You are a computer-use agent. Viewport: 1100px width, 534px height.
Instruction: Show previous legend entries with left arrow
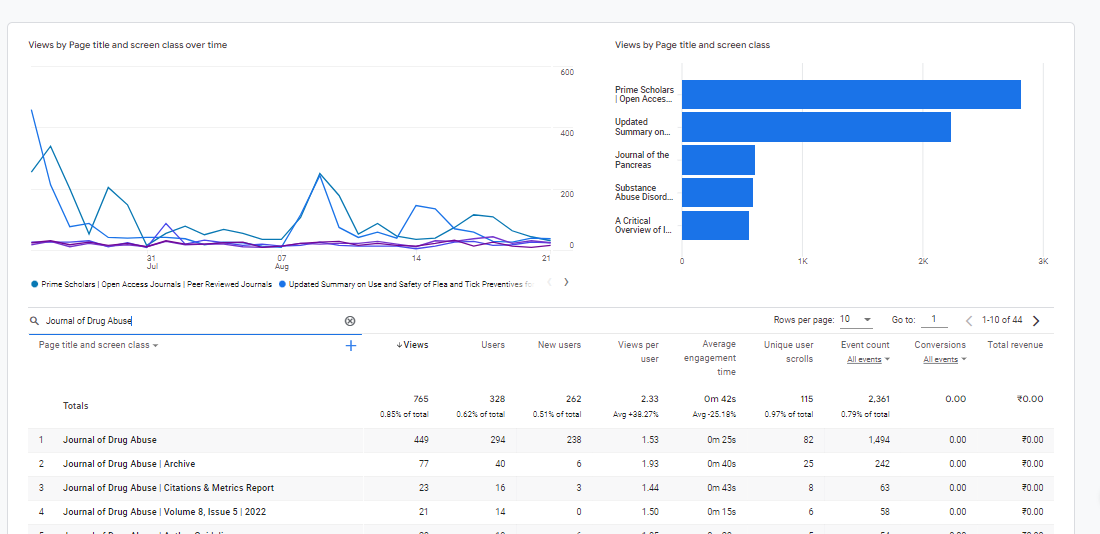pos(549,282)
